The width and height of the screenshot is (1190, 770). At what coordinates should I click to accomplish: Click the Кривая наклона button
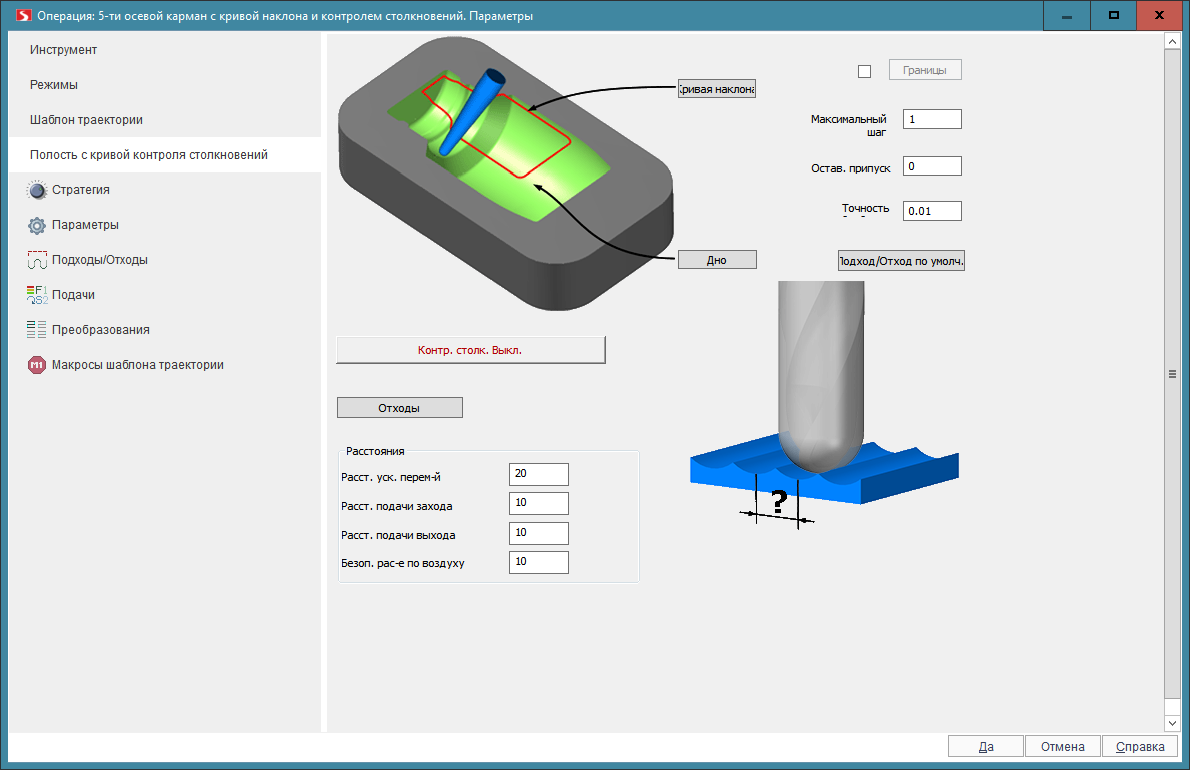point(716,89)
